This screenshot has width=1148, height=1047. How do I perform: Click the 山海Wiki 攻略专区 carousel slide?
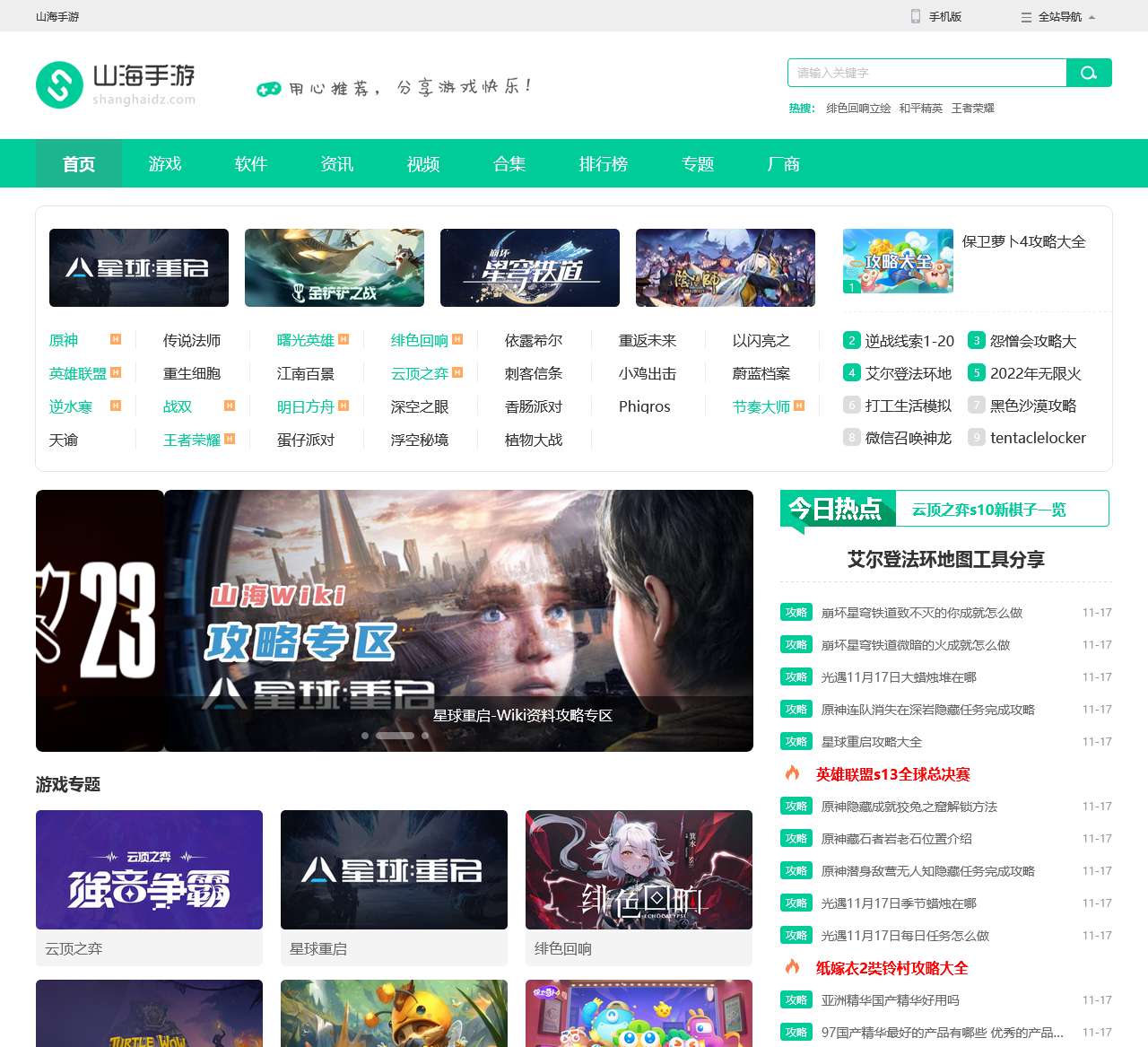pyautogui.click(x=458, y=621)
